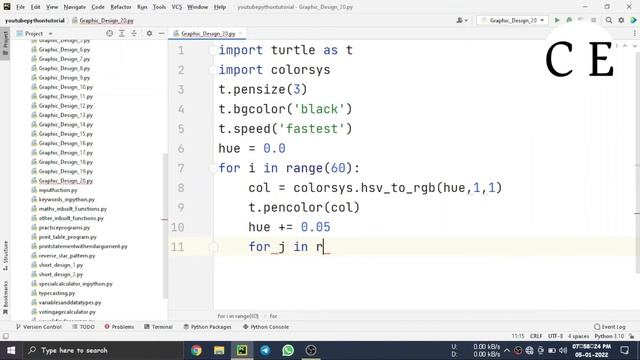Close the Graphic_Design_20.py editor tab
This screenshot has width=640, height=360.
click(x=240, y=33)
